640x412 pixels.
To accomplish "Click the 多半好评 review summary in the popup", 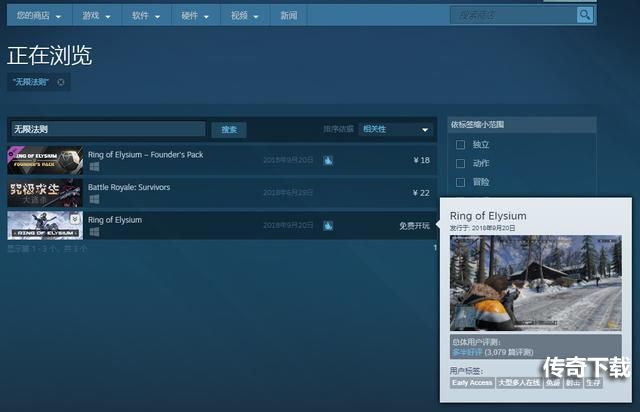I will point(467,352).
